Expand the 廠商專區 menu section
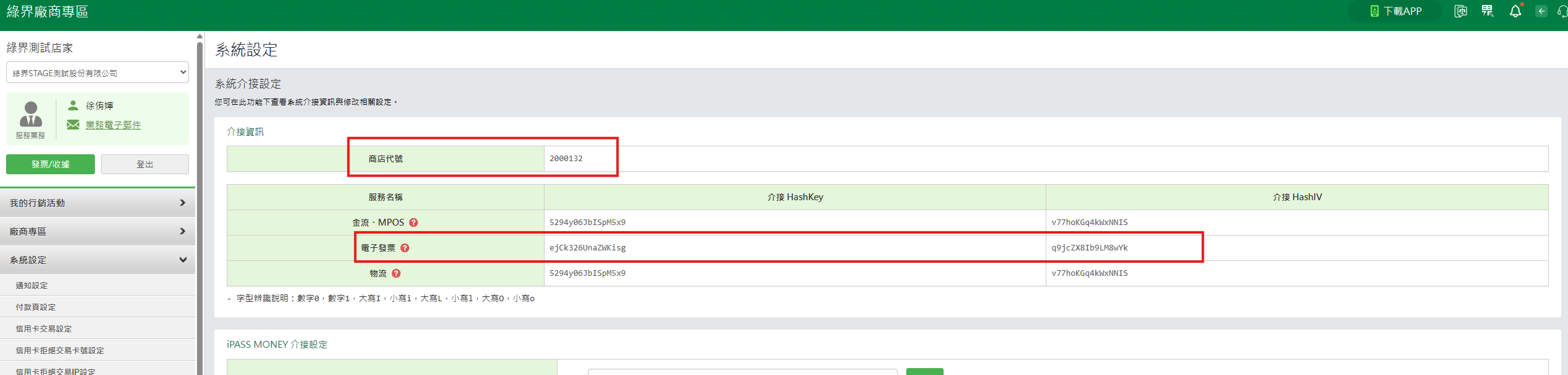 [x=97, y=231]
